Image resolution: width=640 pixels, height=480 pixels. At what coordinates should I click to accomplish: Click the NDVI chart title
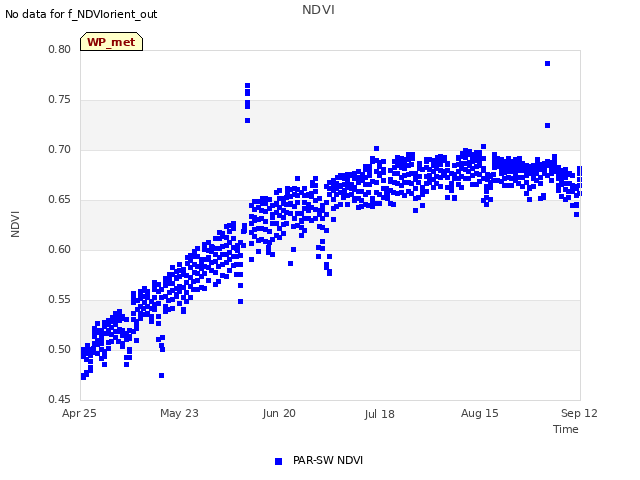318,10
